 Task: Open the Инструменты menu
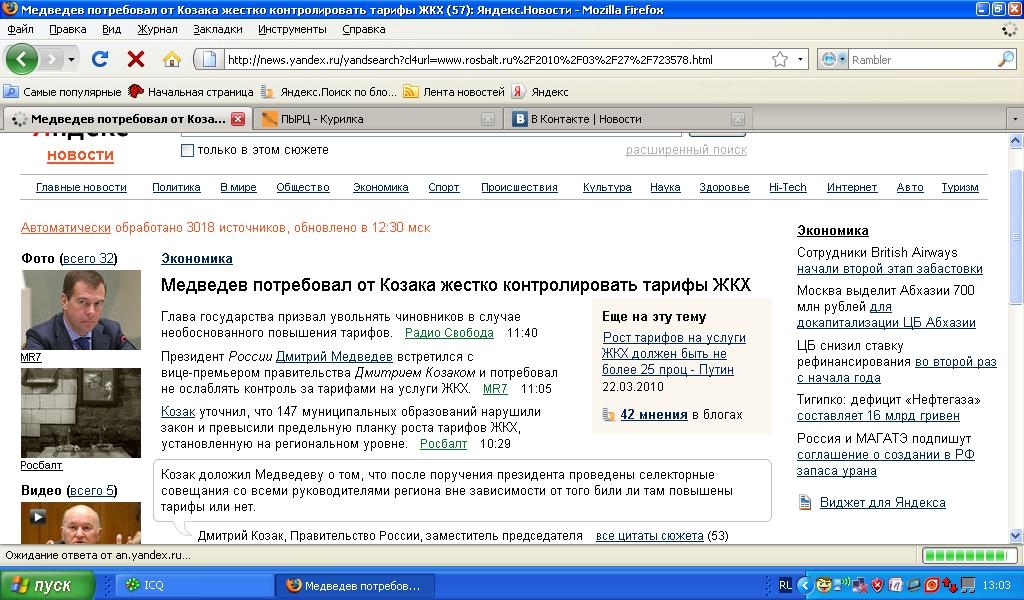point(292,29)
